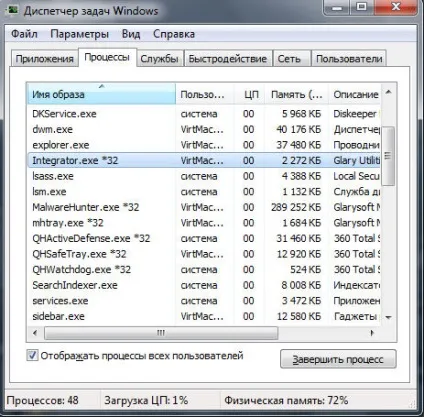
Task: Click the Индексат description cell
Action: point(356,285)
